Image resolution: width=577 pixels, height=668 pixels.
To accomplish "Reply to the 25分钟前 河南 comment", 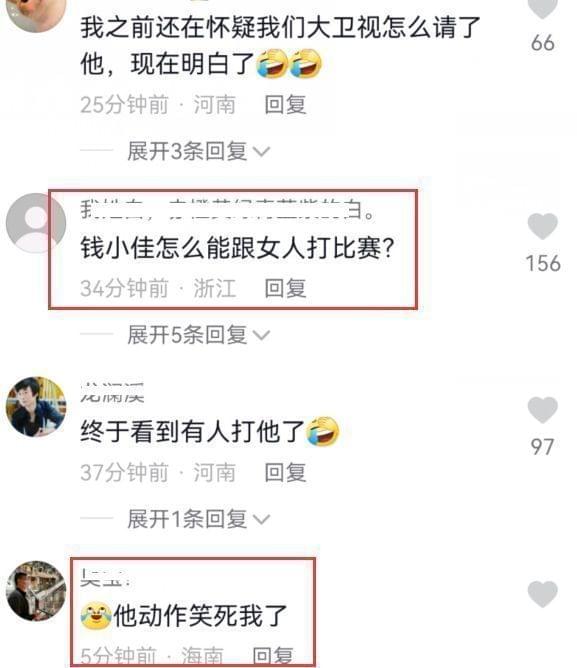I will click(285, 104).
